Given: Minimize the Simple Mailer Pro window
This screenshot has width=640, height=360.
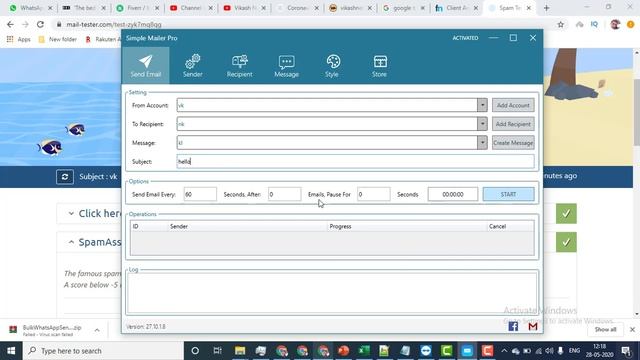Looking at the screenshot, I should coord(493,38).
